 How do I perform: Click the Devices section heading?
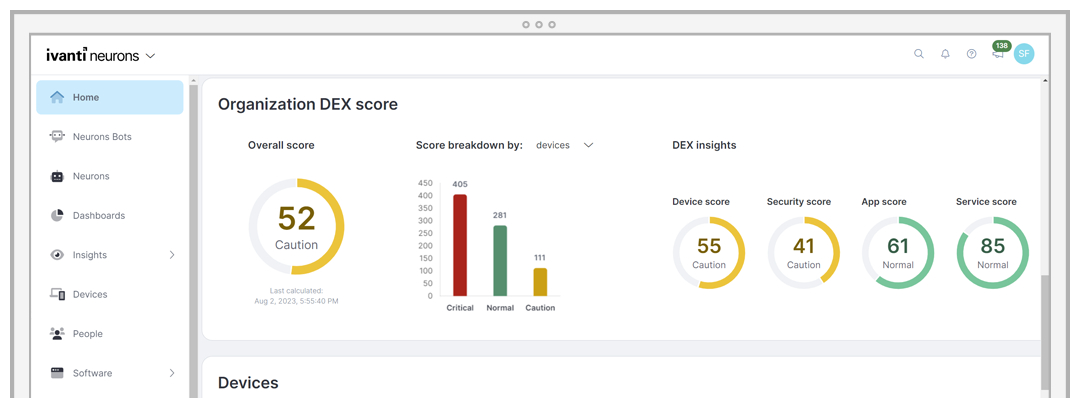point(248,383)
